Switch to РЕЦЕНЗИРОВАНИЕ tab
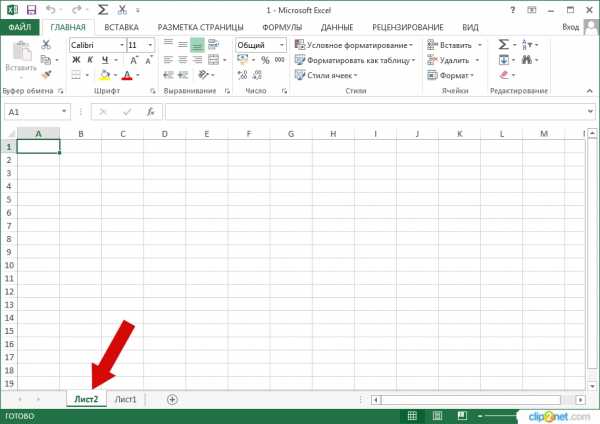The image size is (600, 424). [408, 27]
